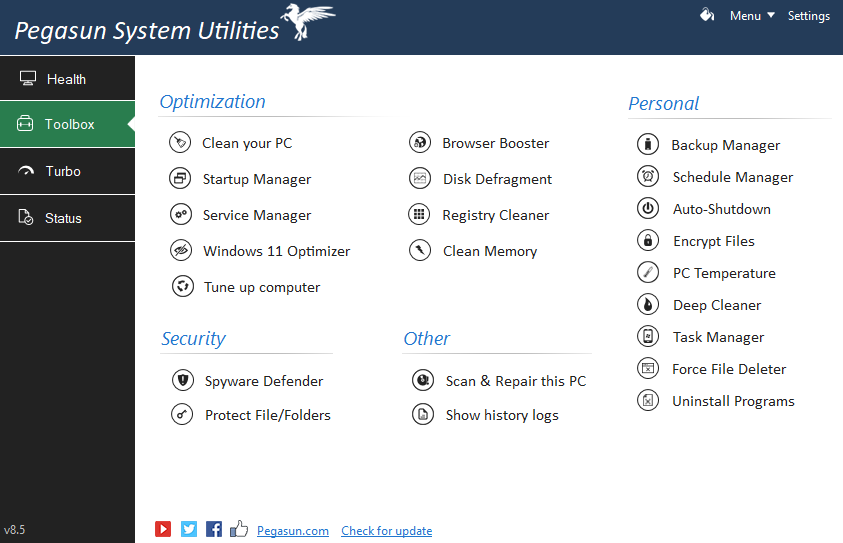Image resolution: width=843 pixels, height=543 pixels.
Task: Open the YouTube icon in footer
Action: (x=163, y=529)
